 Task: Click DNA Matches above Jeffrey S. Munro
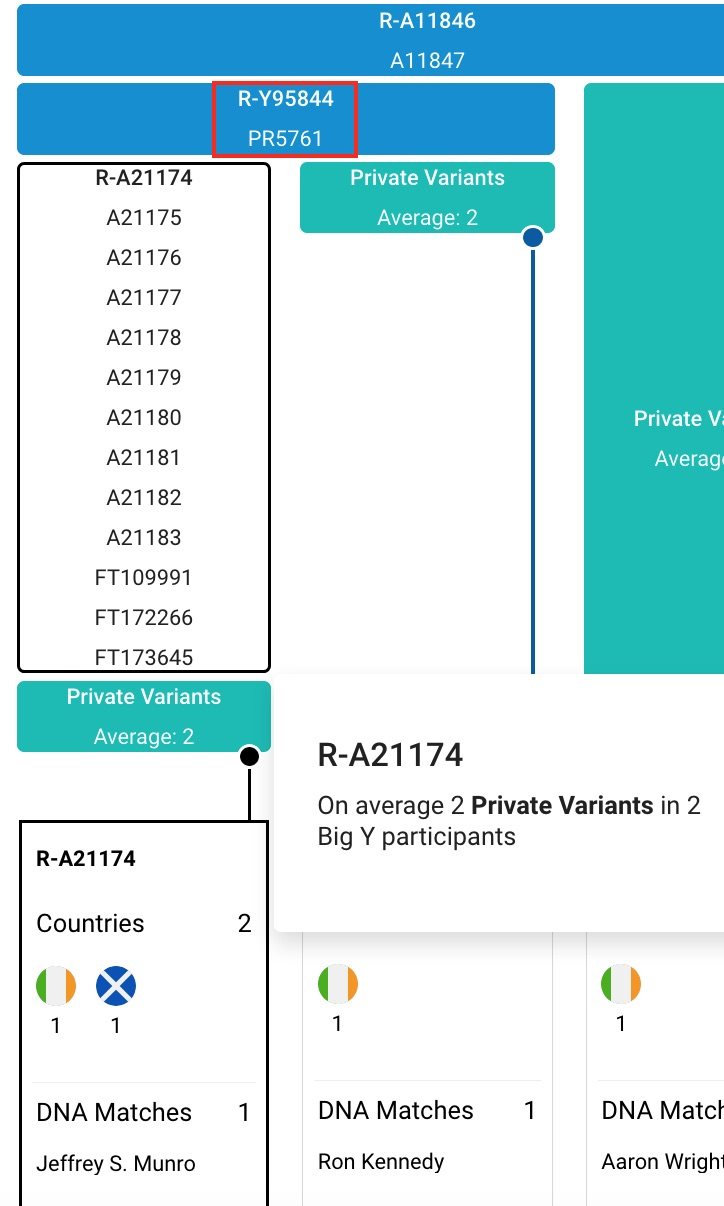click(114, 1113)
